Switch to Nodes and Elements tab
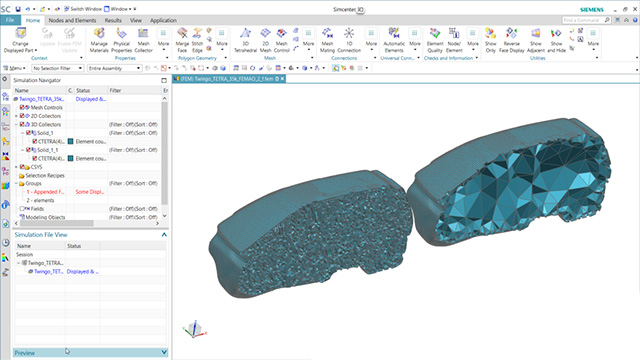 coord(72,20)
